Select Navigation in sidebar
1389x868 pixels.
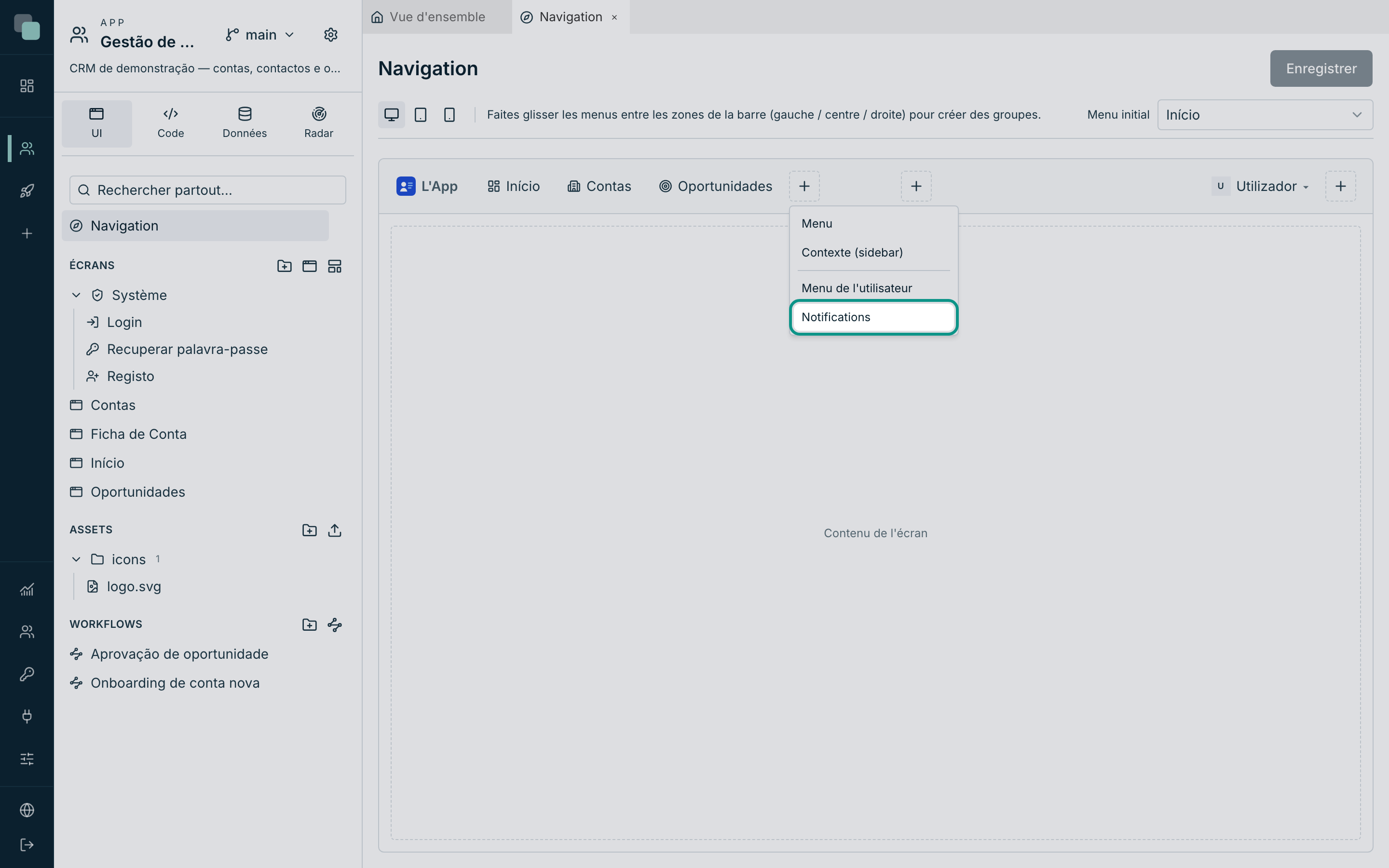click(195, 226)
